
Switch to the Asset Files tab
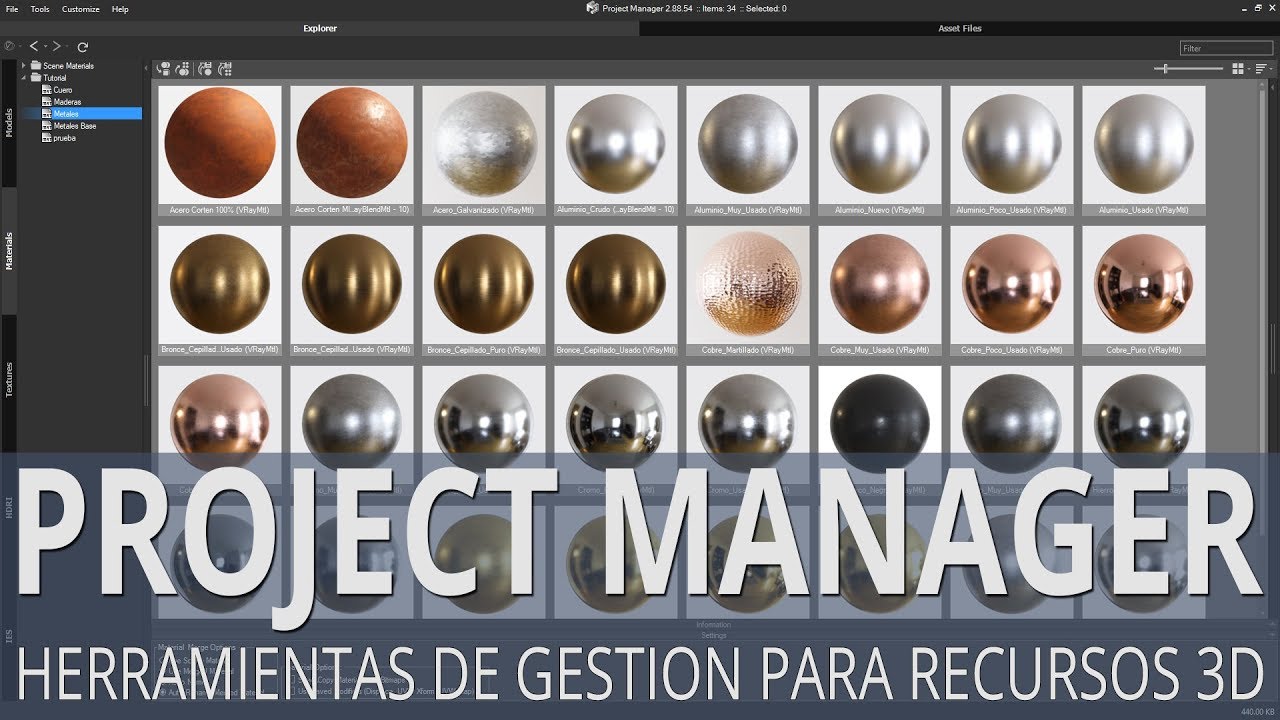[960, 28]
